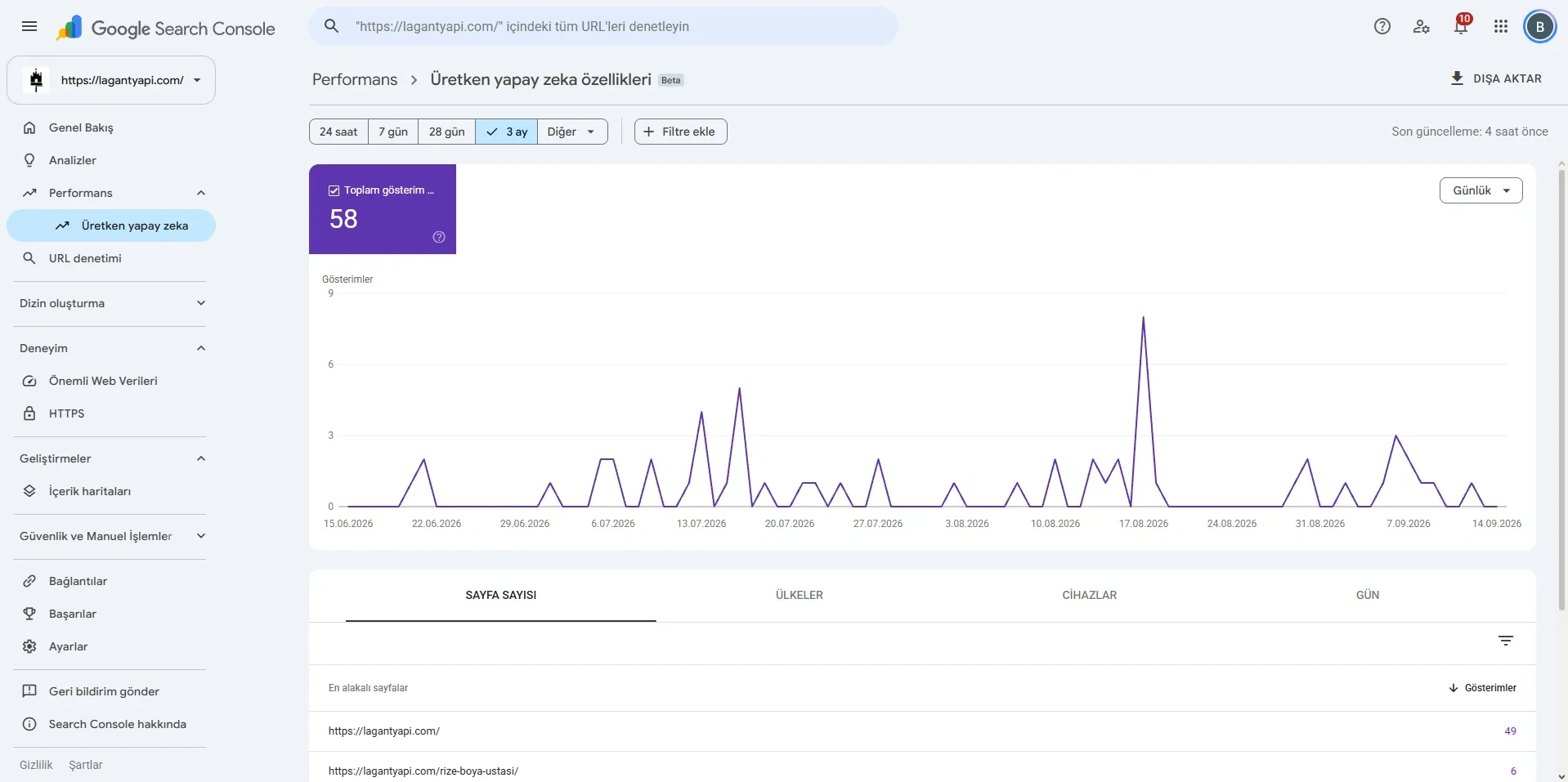Open the hamburger main menu
The height and width of the screenshot is (782, 1568).
click(29, 26)
